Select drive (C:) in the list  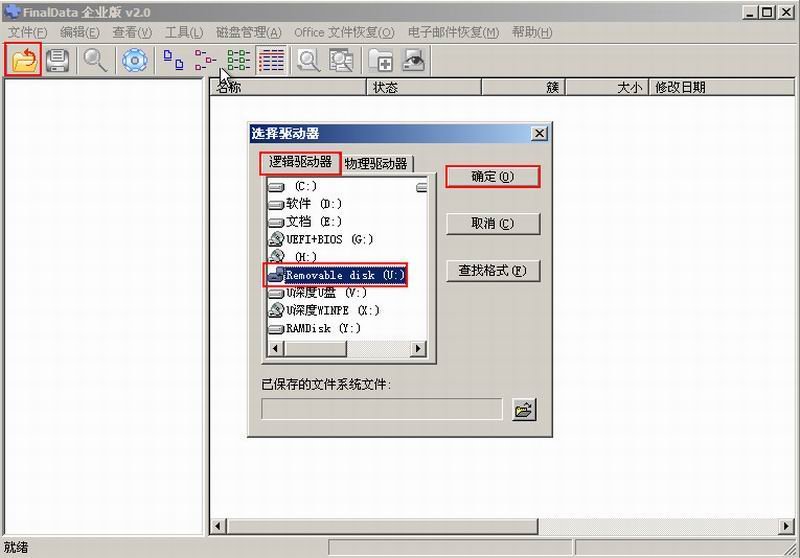pyautogui.click(x=292, y=186)
